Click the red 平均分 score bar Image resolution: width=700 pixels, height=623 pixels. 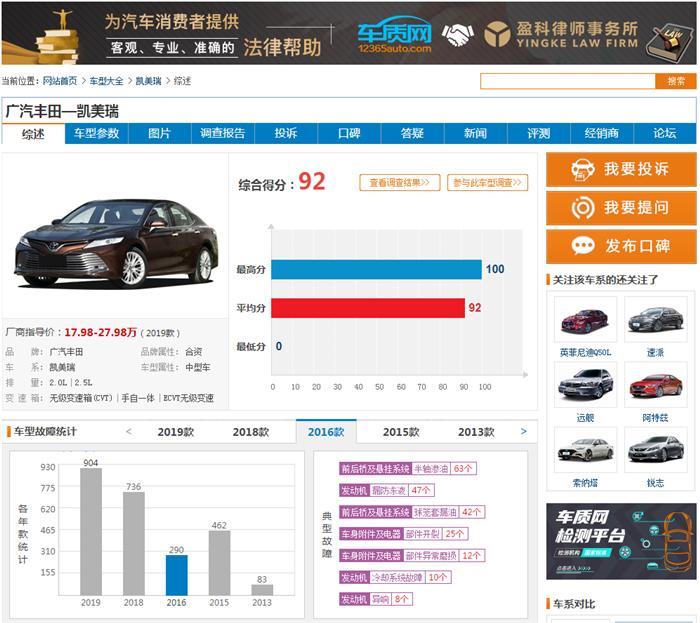pyautogui.click(x=368, y=308)
